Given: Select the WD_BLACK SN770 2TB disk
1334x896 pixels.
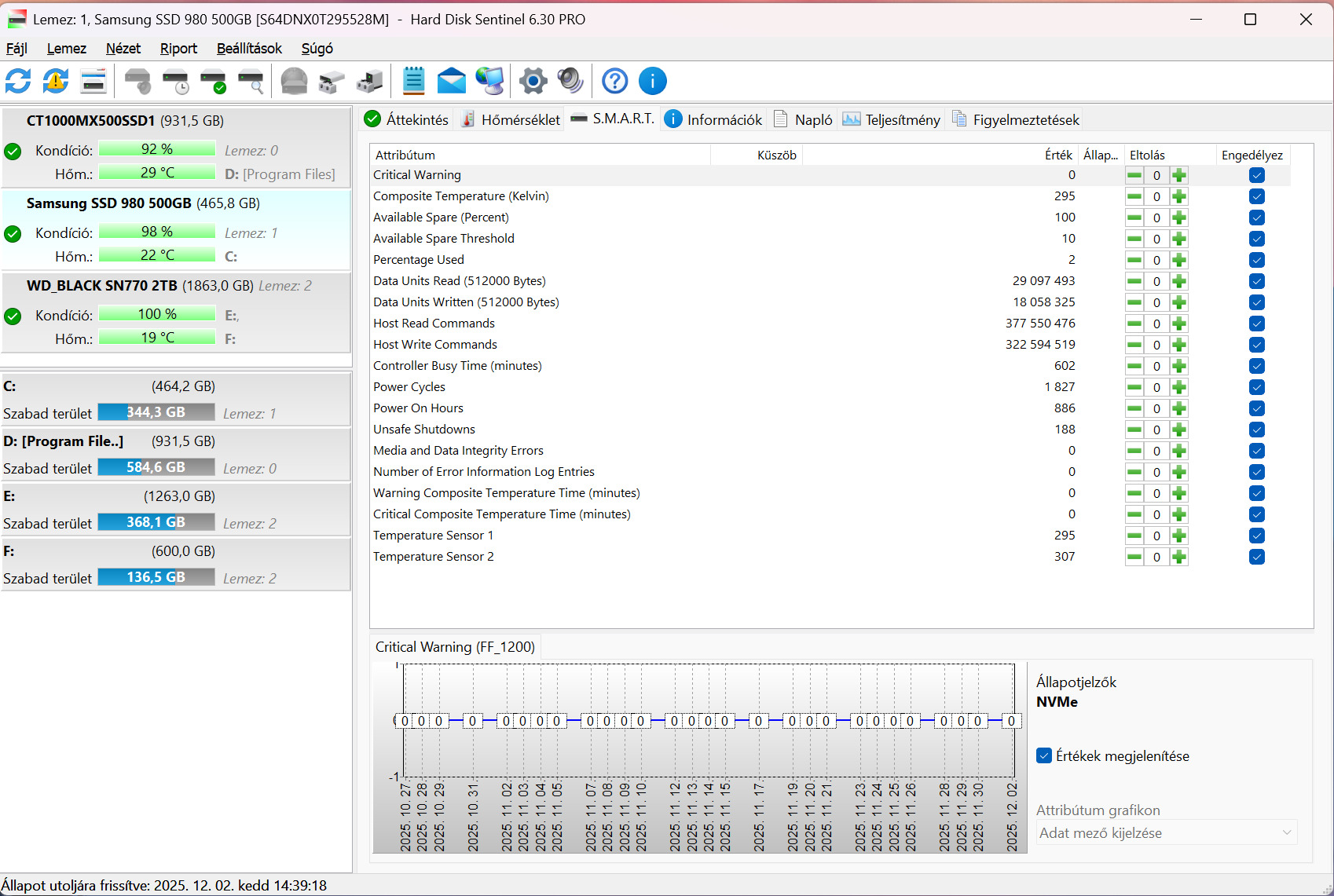Looking at the screenshot, I should click(x=102, y=286).
